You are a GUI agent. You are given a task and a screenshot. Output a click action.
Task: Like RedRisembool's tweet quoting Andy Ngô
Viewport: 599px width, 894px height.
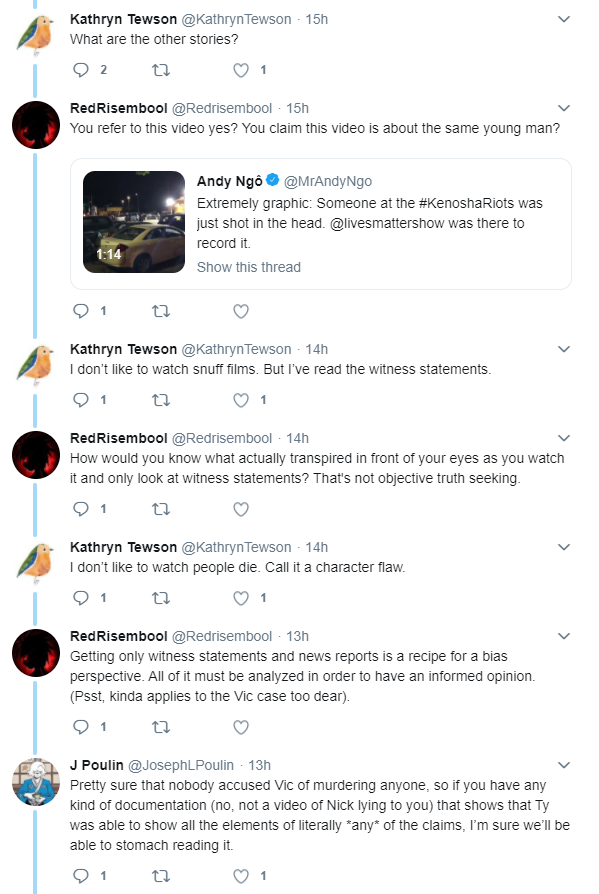[241, 311]
